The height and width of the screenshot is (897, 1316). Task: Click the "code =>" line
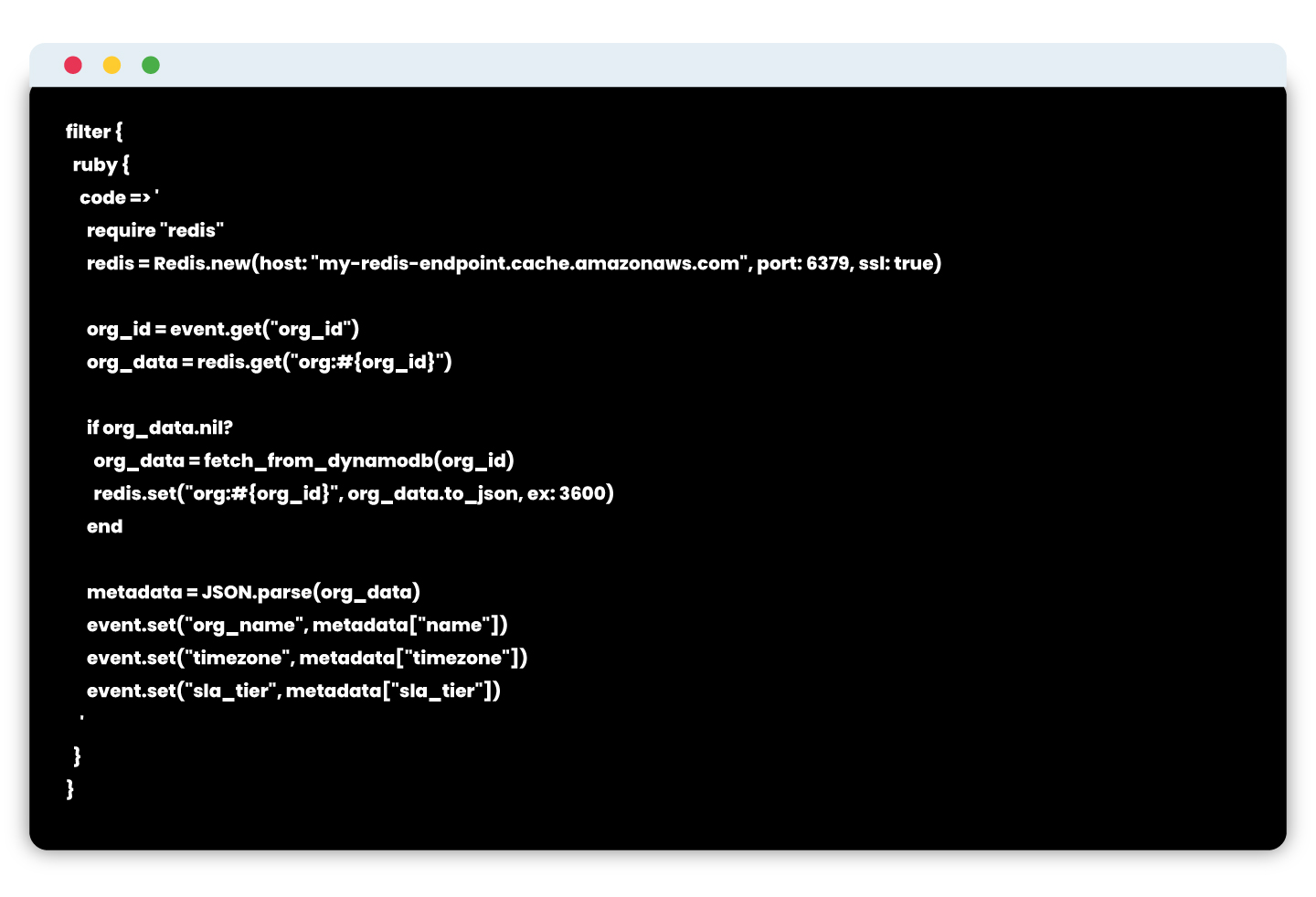(x=119, y=197)
